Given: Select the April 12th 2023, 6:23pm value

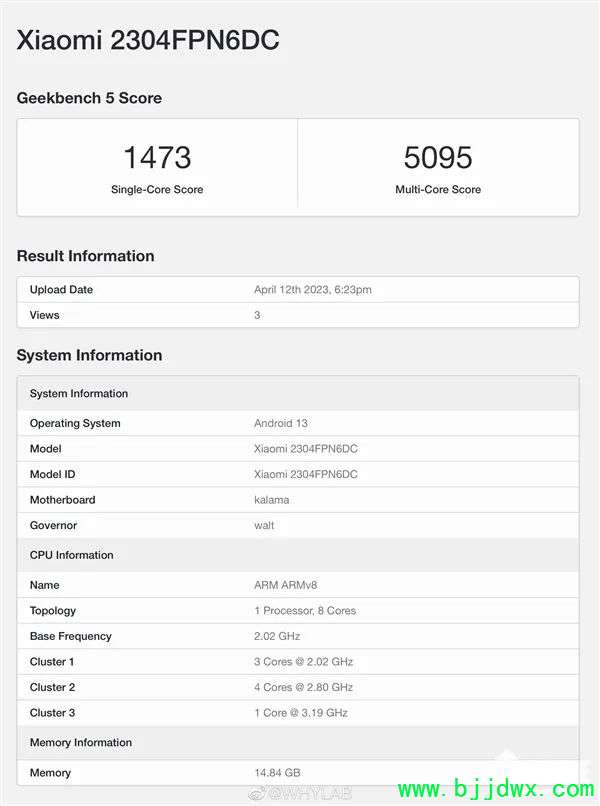Looking at the screenshot, I should pyautogui.click(x=313, y=289).
